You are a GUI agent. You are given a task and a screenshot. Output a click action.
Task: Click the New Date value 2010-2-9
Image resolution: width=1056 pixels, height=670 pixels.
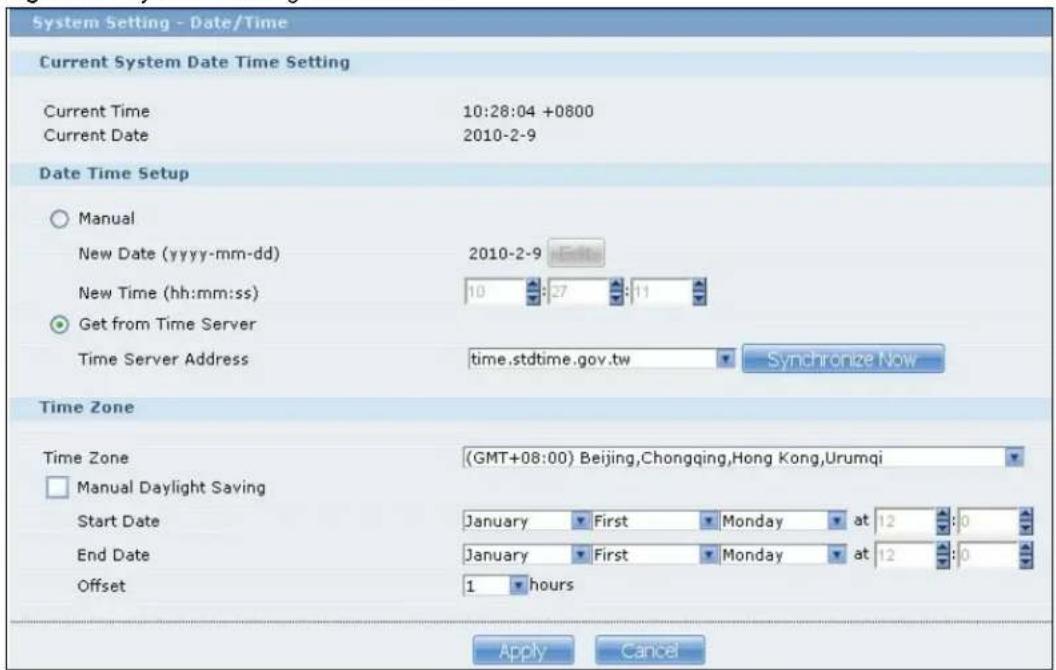point(504,254)
